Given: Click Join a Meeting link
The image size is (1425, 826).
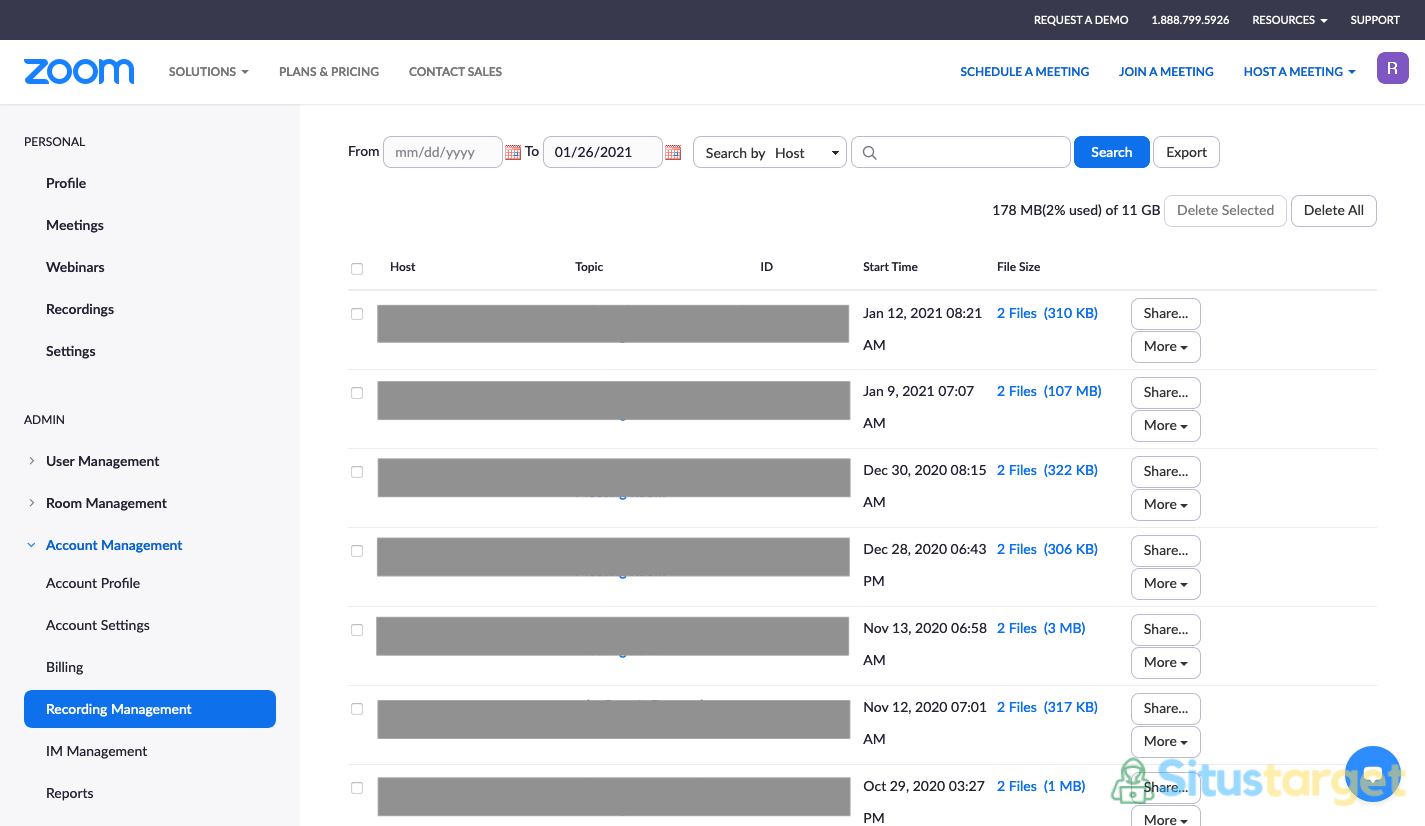Looking at the screenshot, I should (x=1166, y=72).
